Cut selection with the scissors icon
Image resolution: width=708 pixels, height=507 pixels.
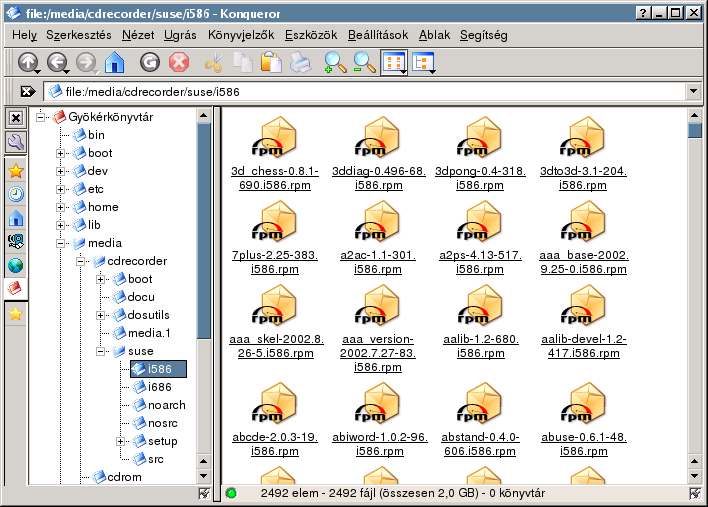pos(214,62)
